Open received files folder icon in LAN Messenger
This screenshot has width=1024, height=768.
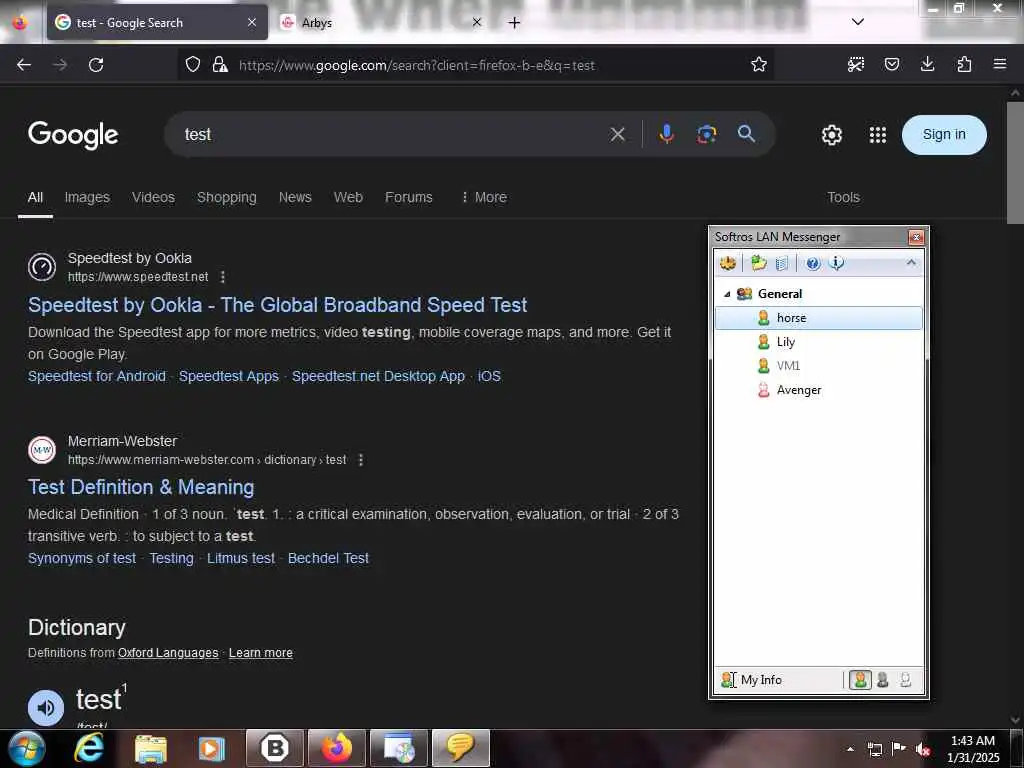(758, 263)
